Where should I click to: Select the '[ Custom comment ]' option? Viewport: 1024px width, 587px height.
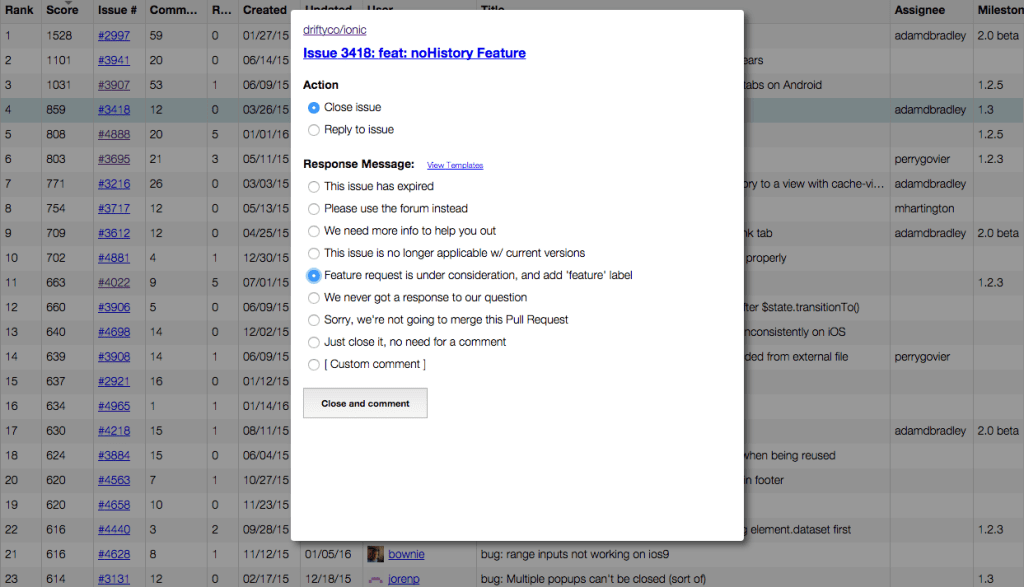313,364
